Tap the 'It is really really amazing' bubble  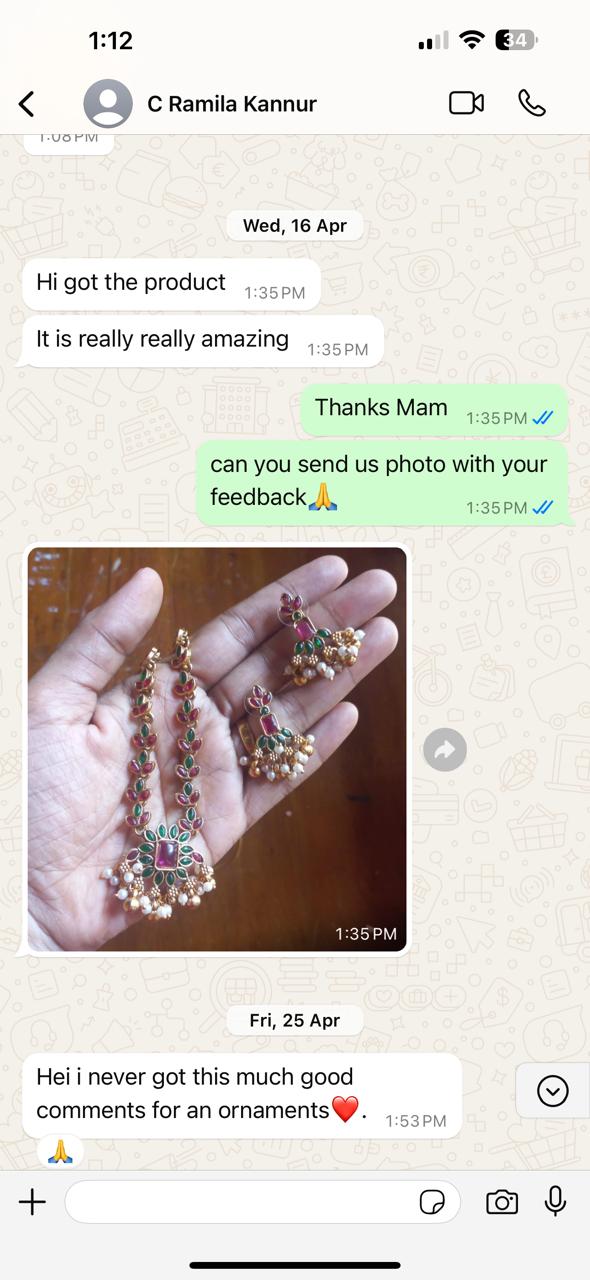[x=203, y=342]
